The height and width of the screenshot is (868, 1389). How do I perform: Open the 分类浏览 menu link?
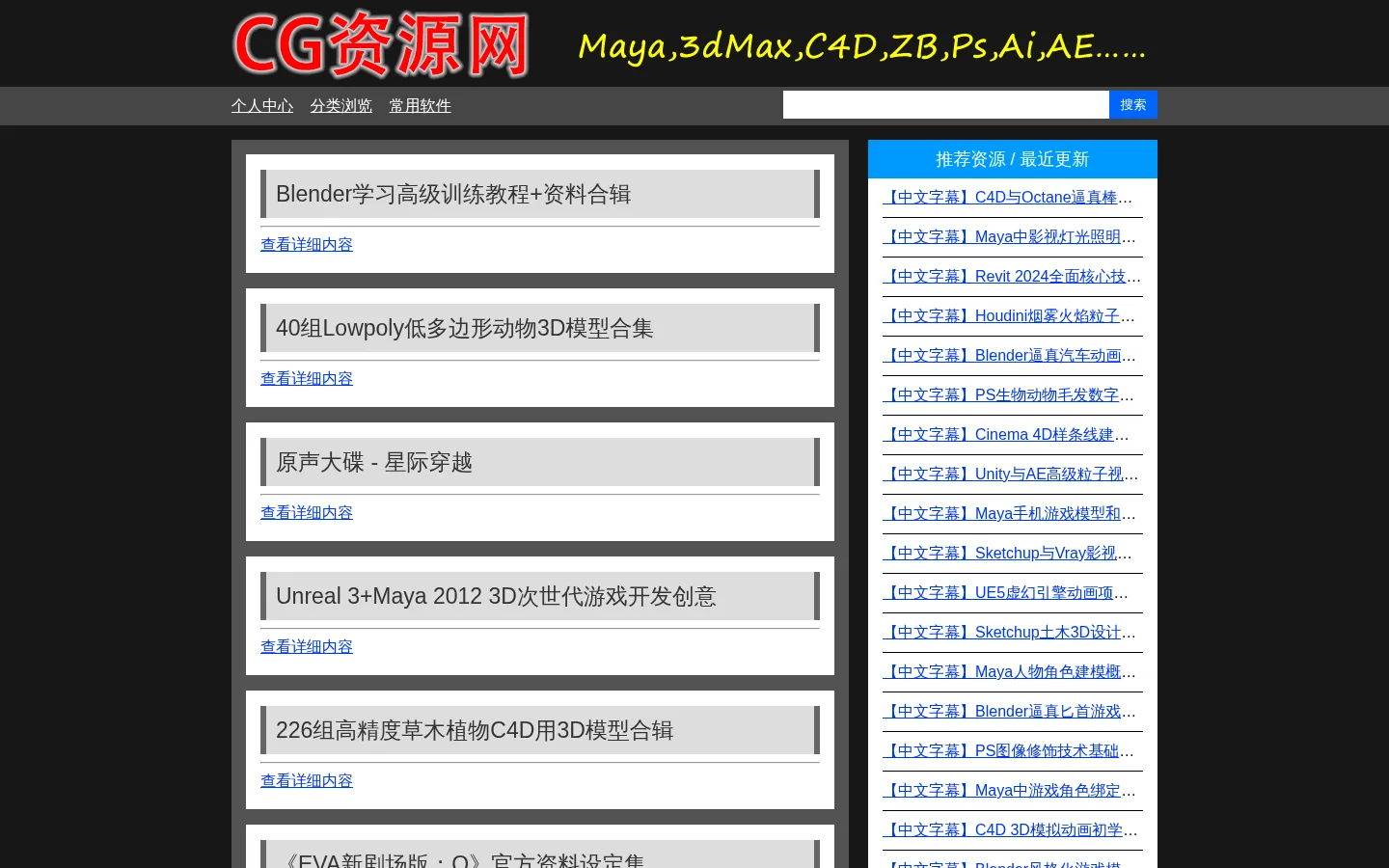point(340,106)
